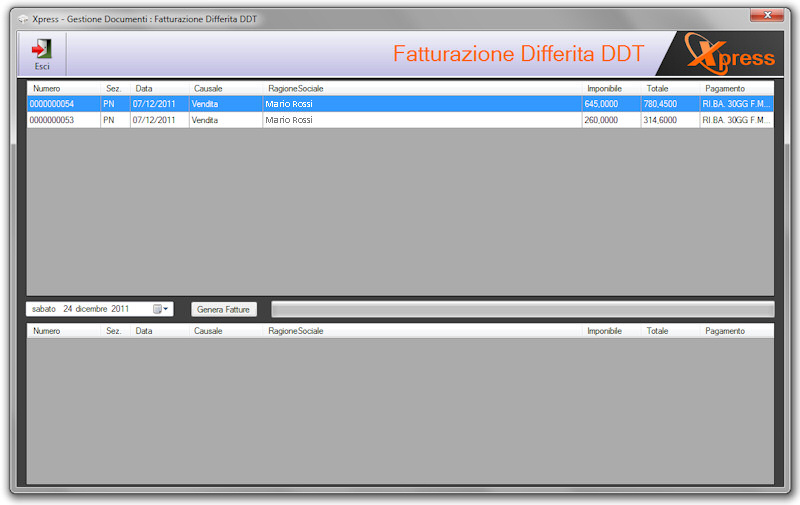Sort top grid by Sez. column header
The width and height of the screenshot is (800, 505).
point(115,88)
